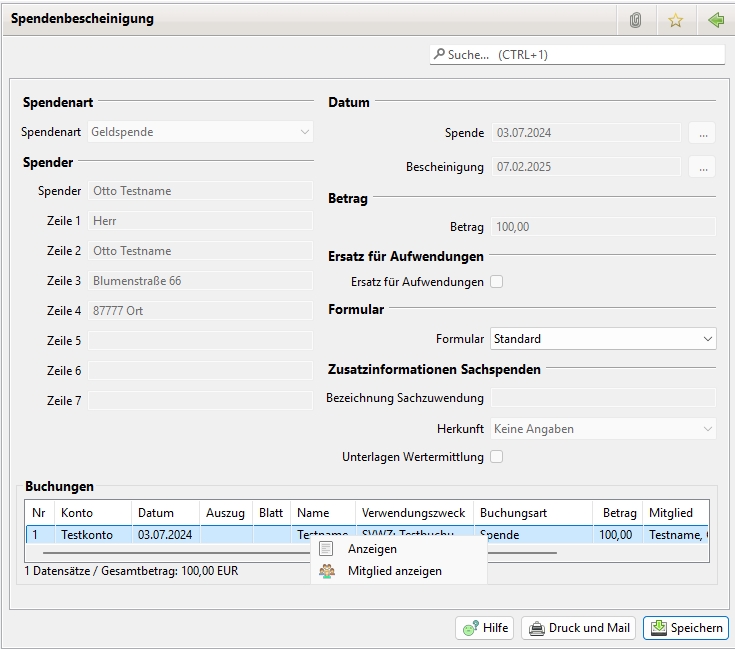
Task: Select Anzeigen from the context menu
Action: [x=372, y=549]
